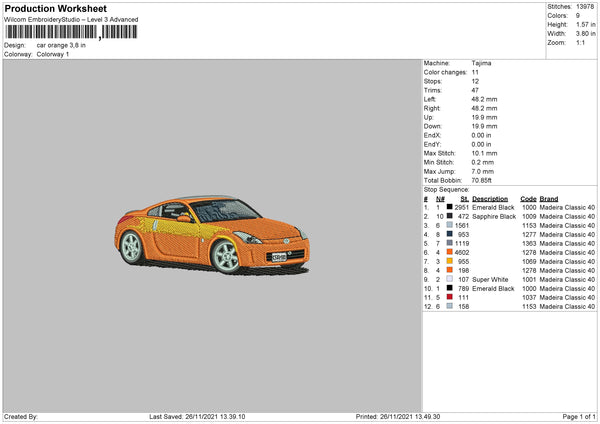Click the Emerald Black swatch in stop 1
Image resolution: width=600 pixels, height=424 pixels.
click(451, 207)
